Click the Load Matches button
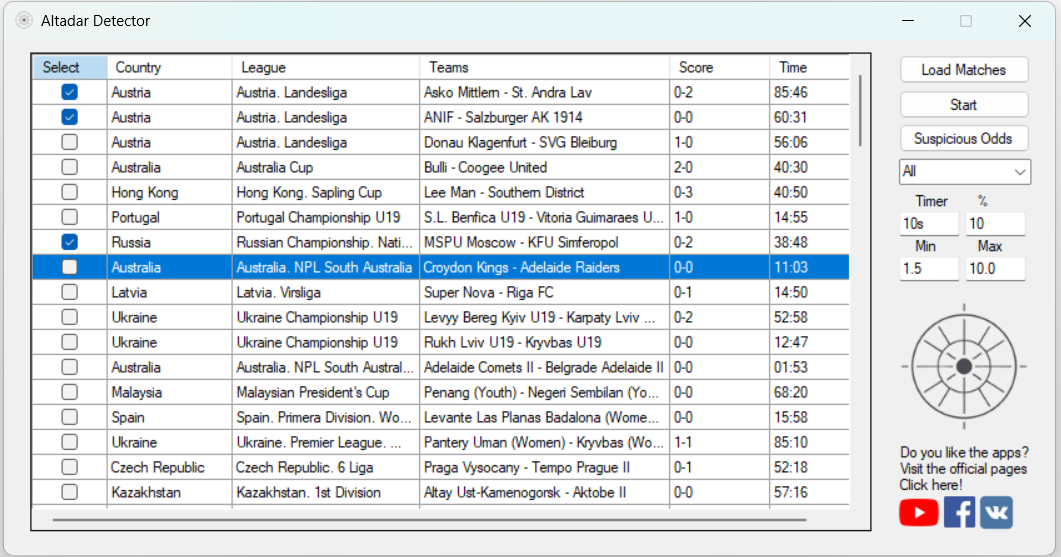The width and height of the screenshot is (1061, 557). click(x=964, y=70)
